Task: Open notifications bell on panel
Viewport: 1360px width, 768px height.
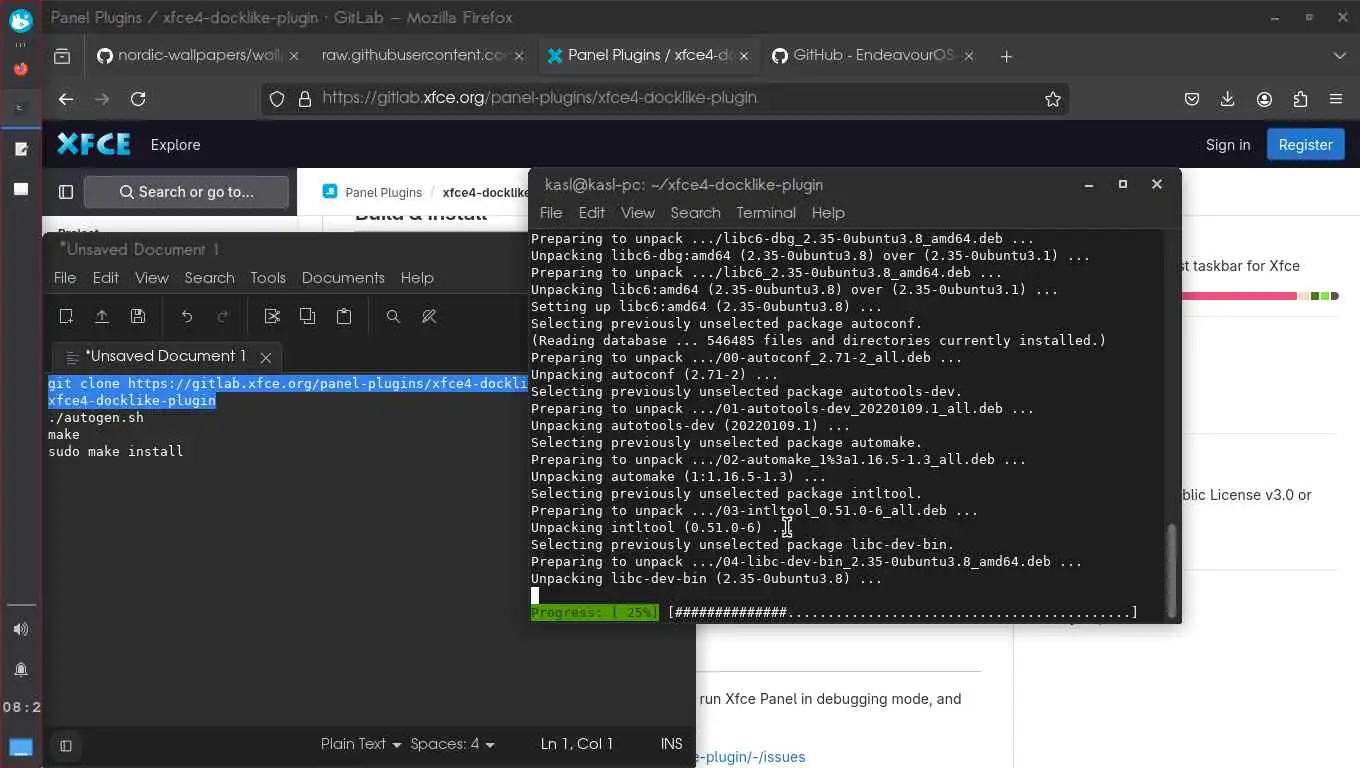Action: (x=21, y=670)
